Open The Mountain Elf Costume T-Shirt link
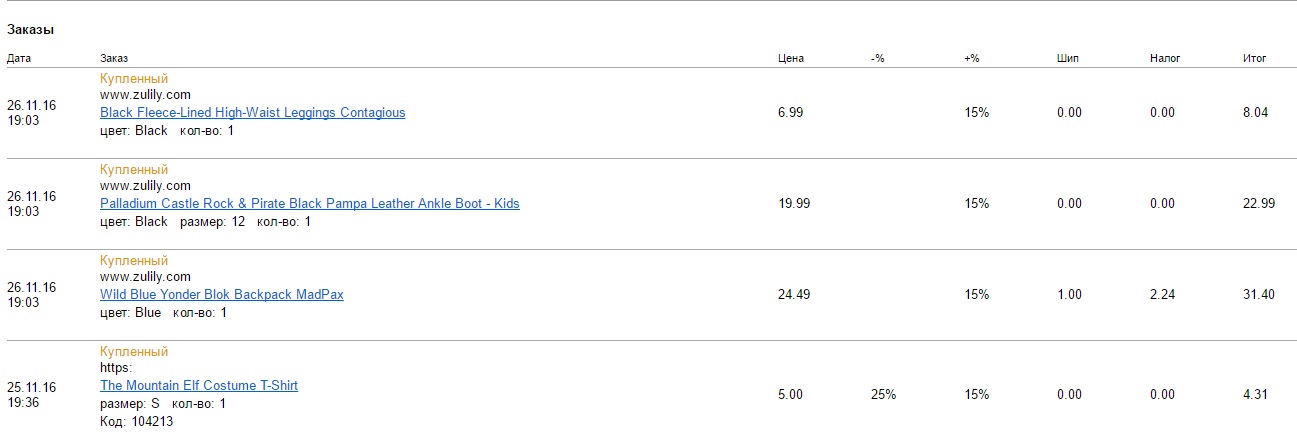 (x=199, y=386)
